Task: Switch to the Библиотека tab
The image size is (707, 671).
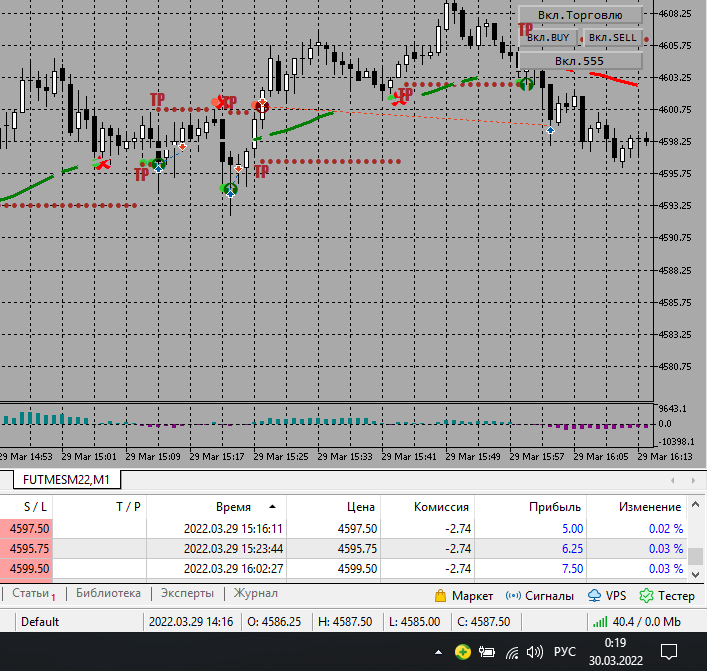Action: click(x=108, y=593)
